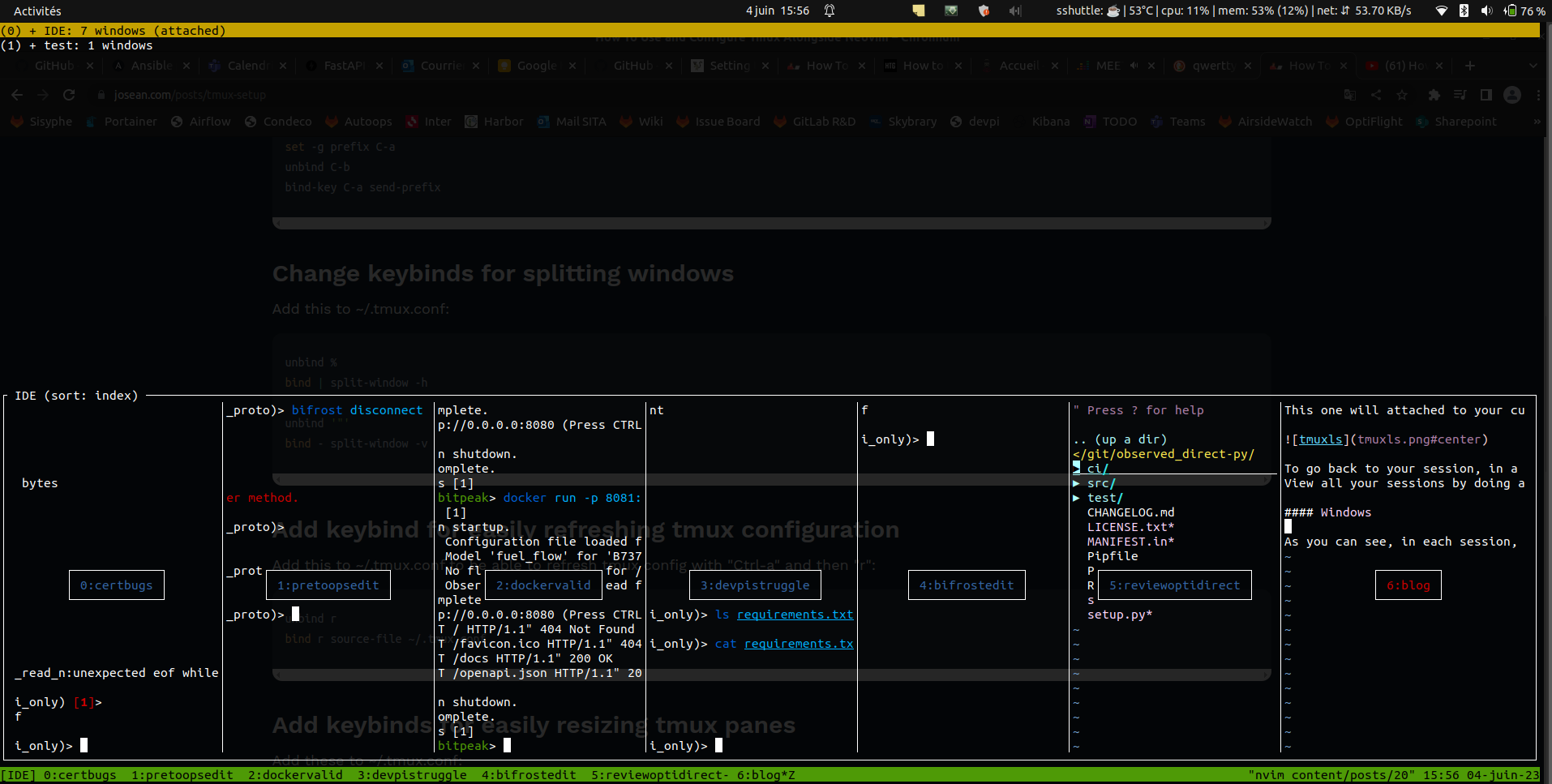The height and width of the screenshot is (784, 1552).
Task: Click the code block scrollbar above 'Change keybinds'
Action: pos(772,223)
